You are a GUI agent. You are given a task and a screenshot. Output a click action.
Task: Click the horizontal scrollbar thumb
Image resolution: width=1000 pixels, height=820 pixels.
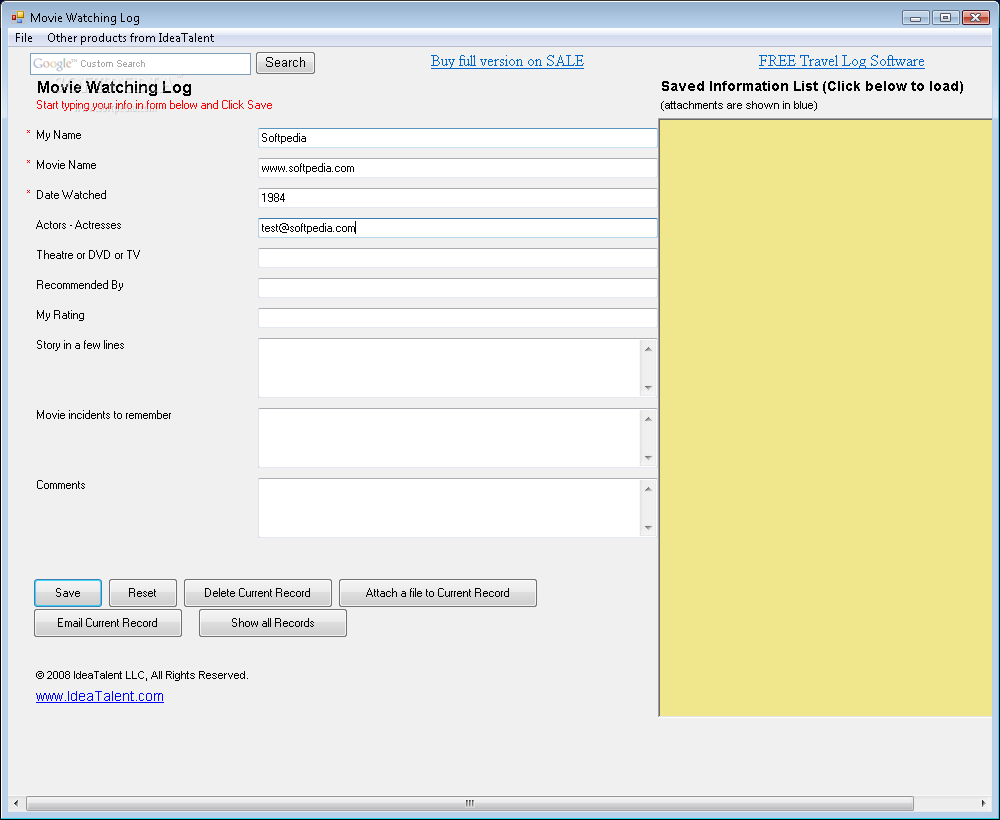tap(469, 803)
